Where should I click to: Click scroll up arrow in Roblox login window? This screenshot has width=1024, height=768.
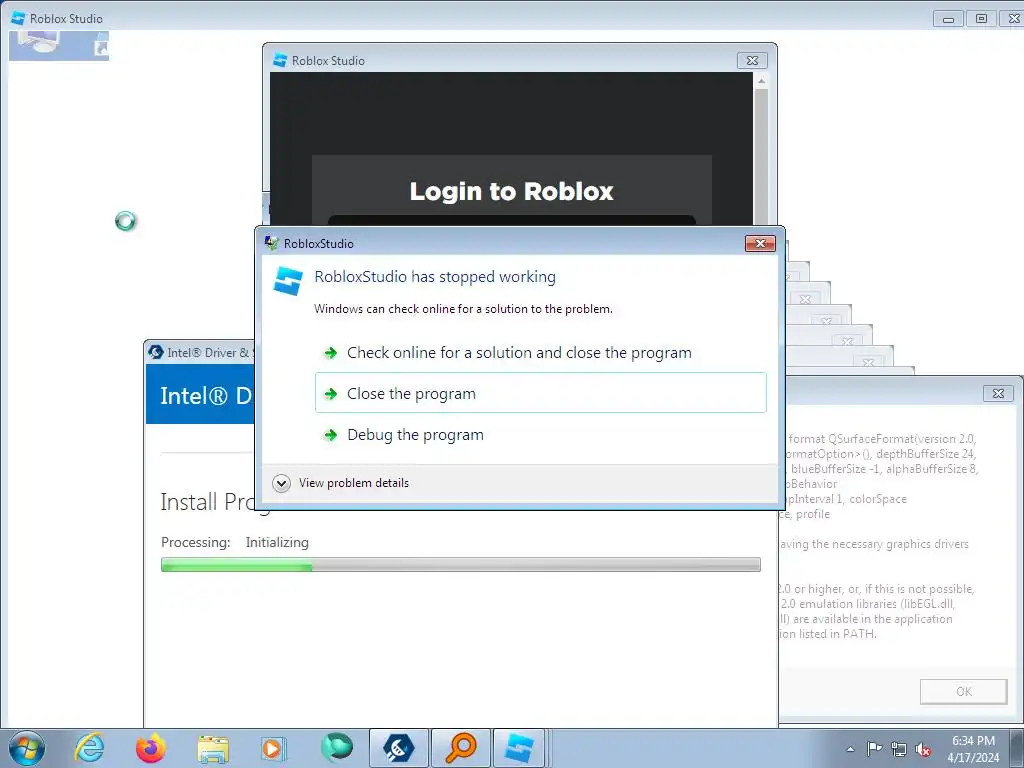click(x=761, y=80)
